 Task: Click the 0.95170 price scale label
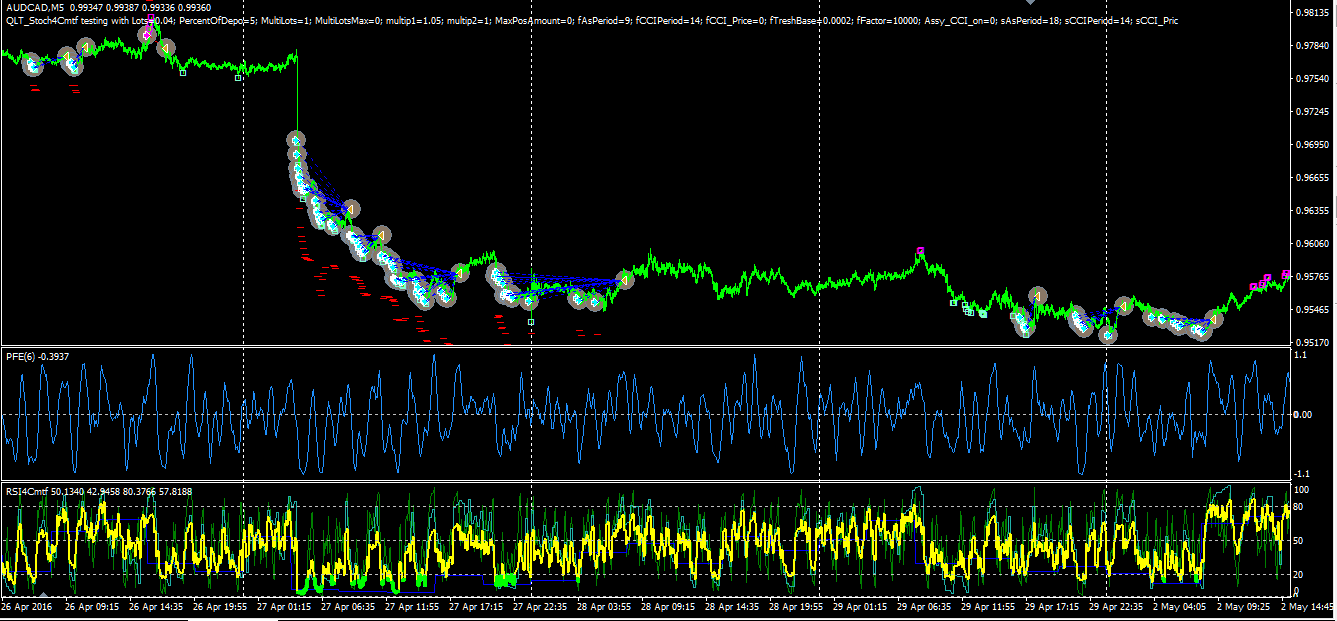tap(1310, 343)
